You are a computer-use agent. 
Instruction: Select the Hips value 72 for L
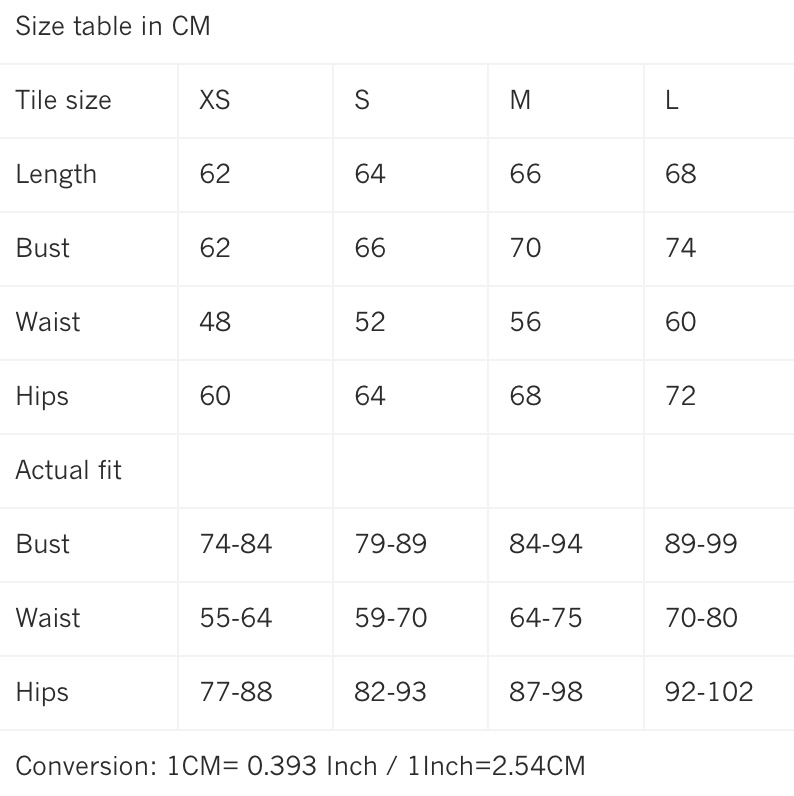click(680, 396)
